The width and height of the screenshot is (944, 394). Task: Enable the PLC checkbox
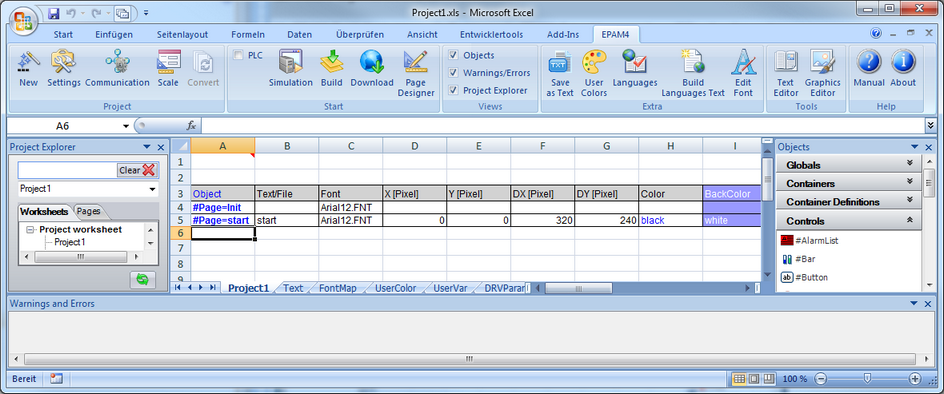point(238,55)
